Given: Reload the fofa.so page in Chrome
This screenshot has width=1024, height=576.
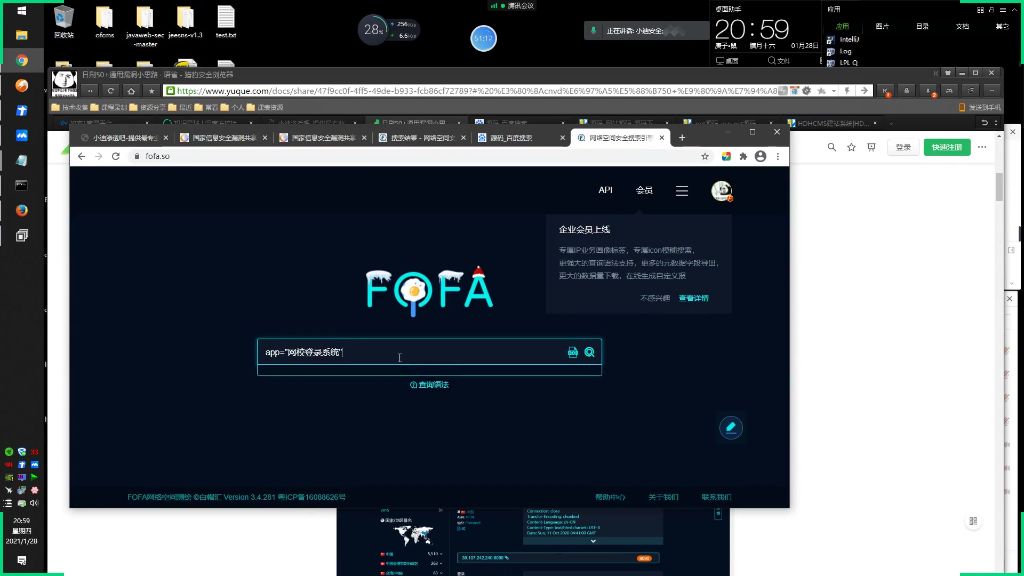Looking at the screenshot, I should pos(116,156).
